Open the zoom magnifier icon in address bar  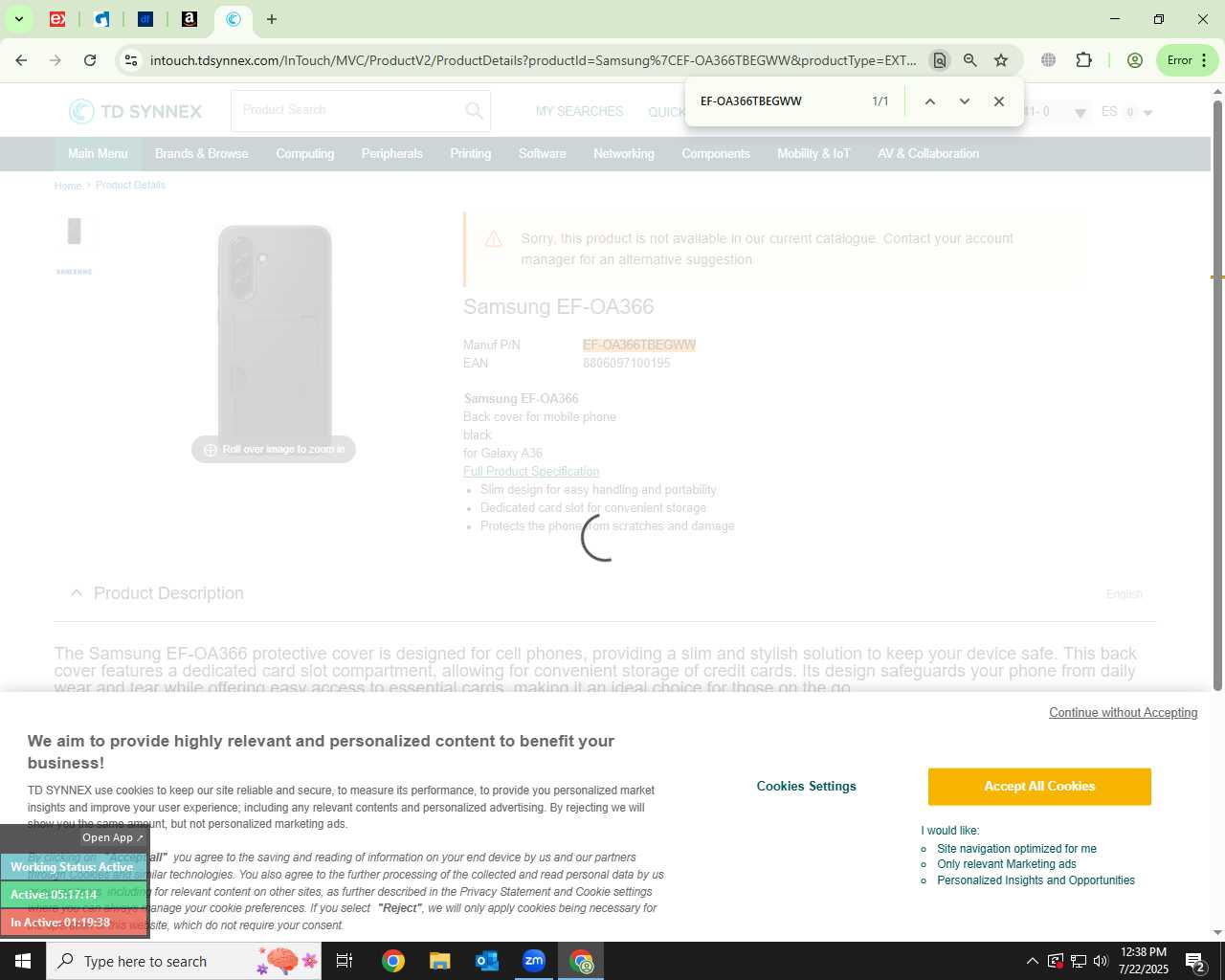pos(970,60)
